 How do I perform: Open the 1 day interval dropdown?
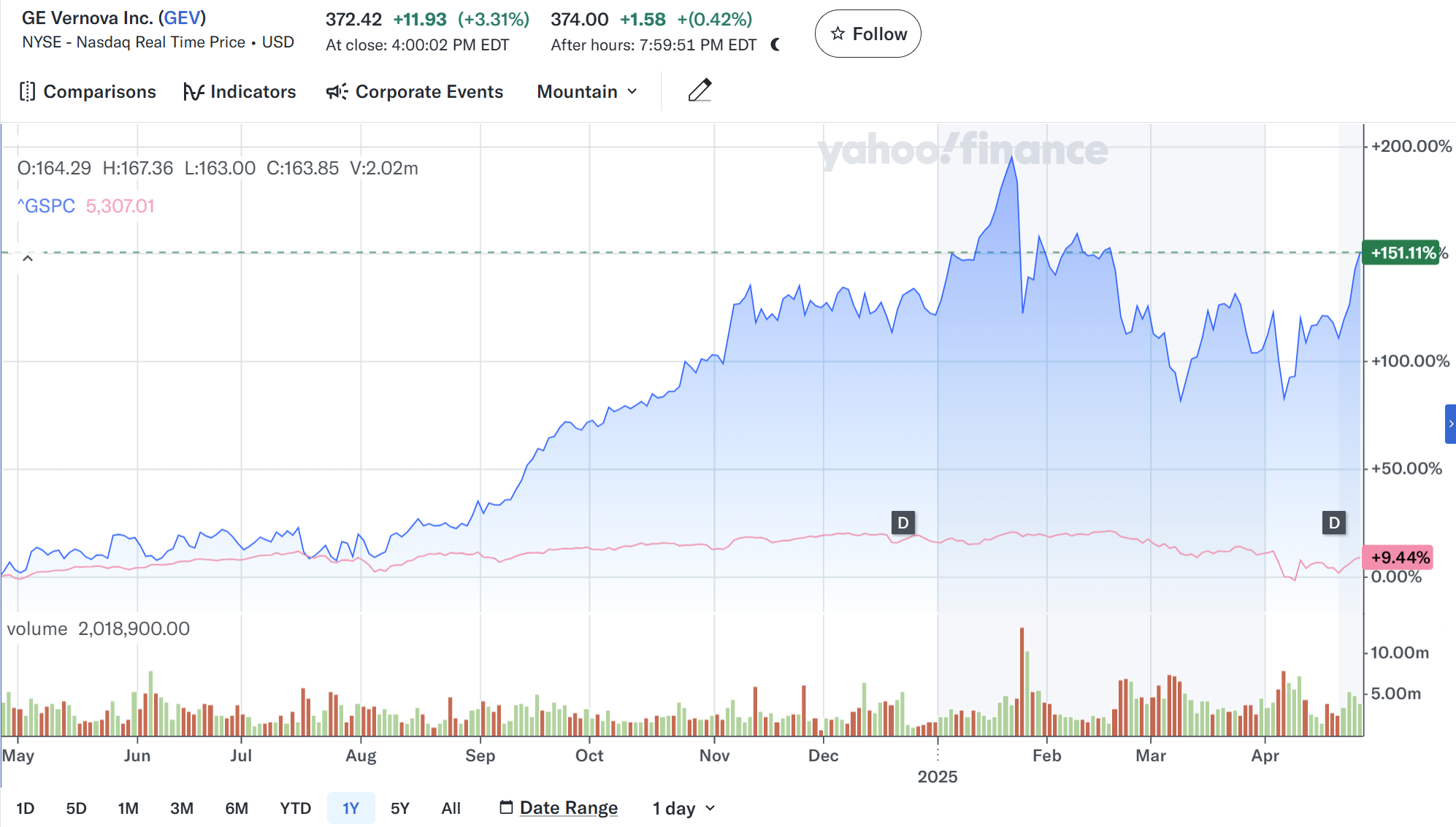(683, 808)
